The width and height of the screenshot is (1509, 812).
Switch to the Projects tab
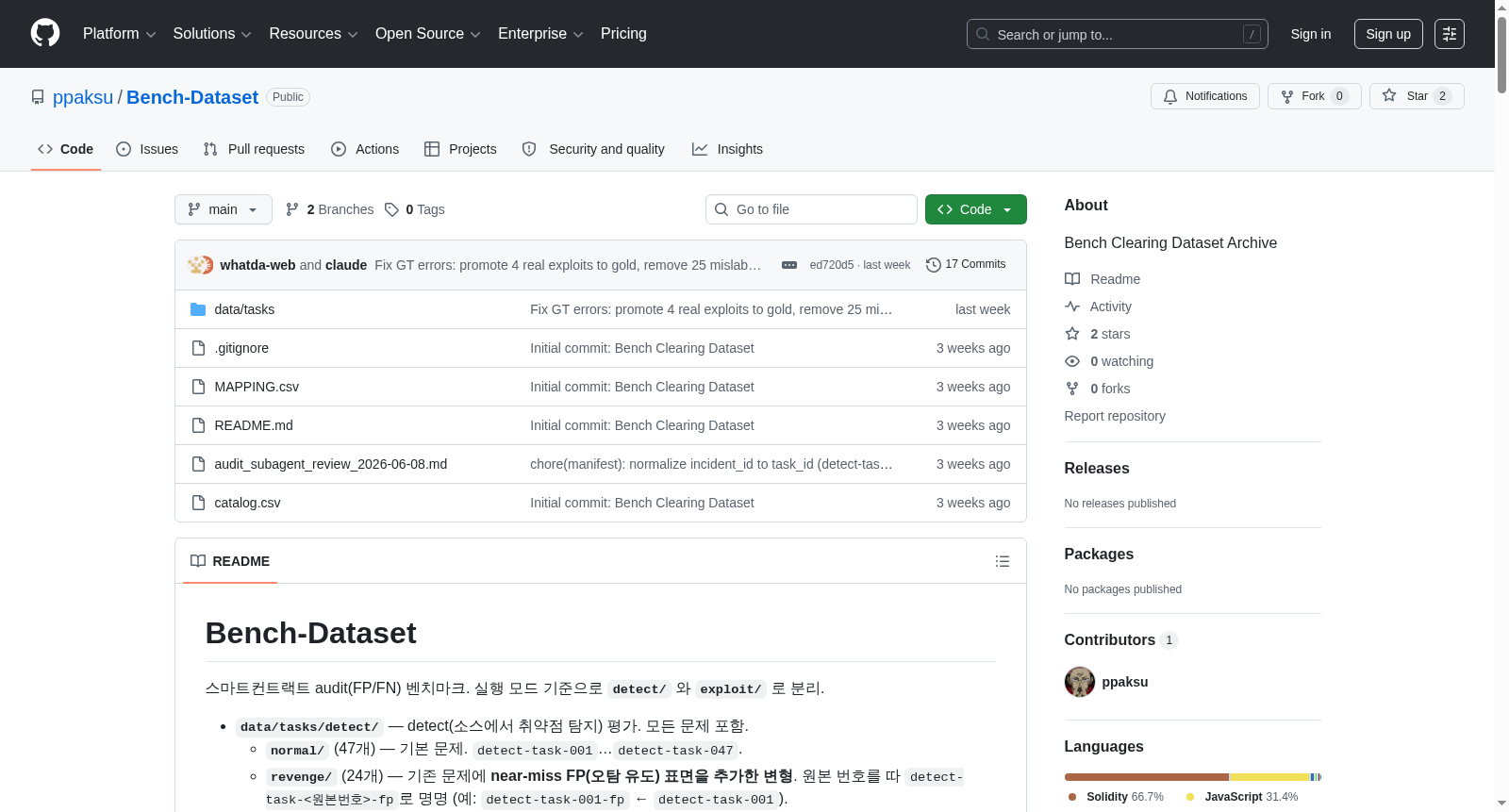click(460, 149)
